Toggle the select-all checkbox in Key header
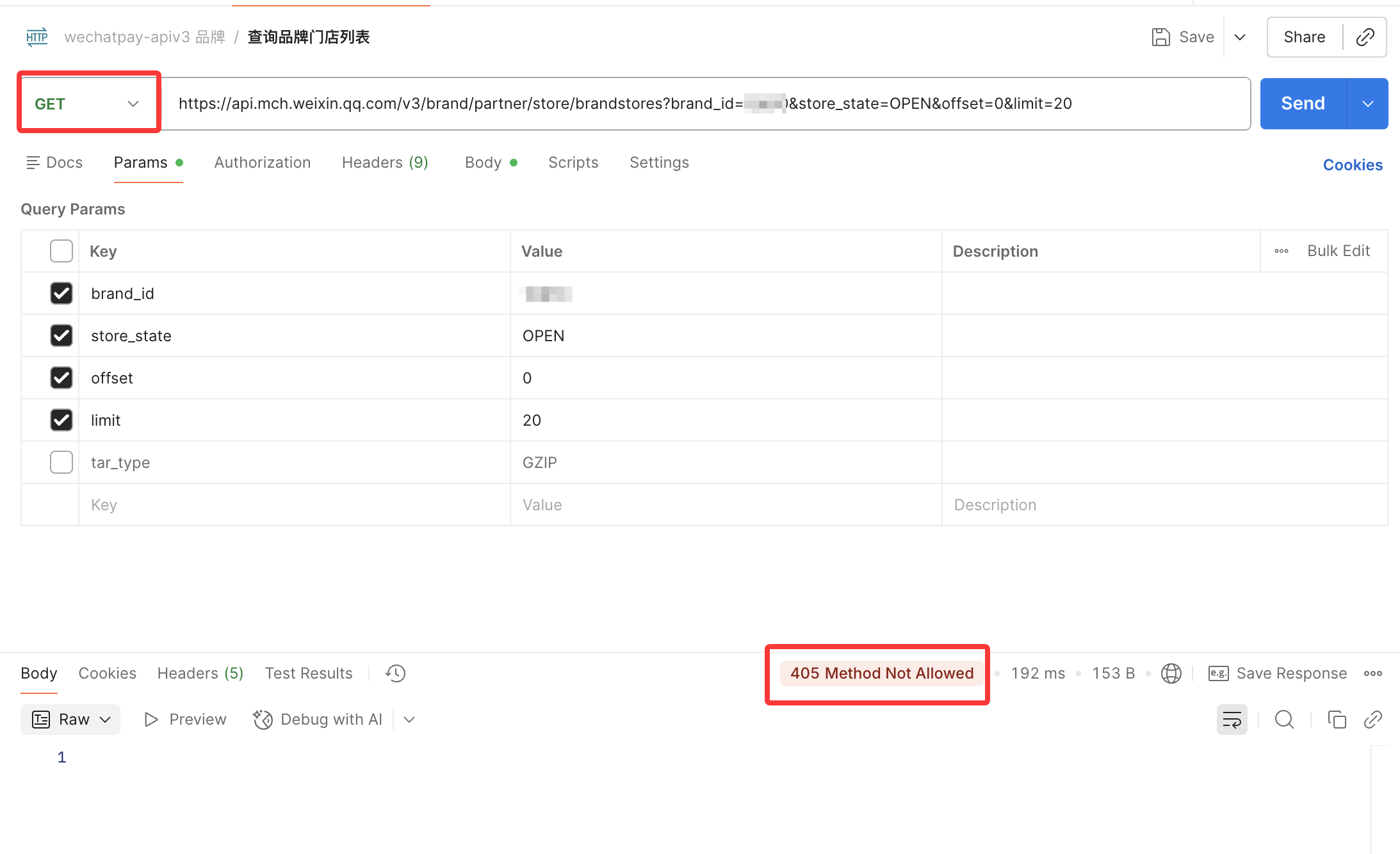 pos(61,251)
